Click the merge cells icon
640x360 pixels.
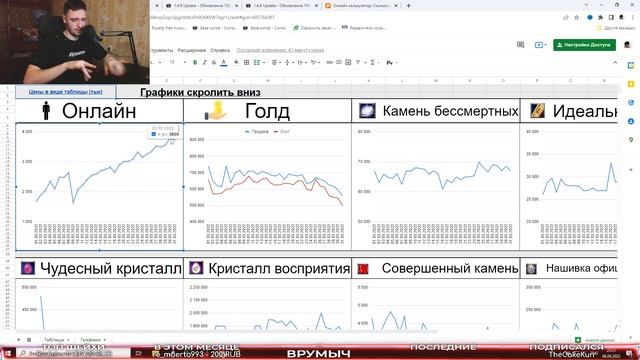[x=256, y=62]
